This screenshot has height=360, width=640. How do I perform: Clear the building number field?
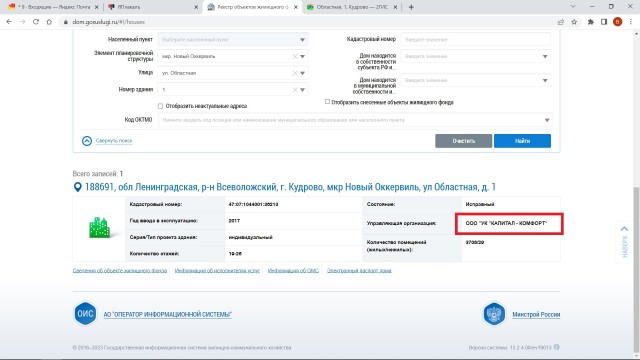[295, 90]
